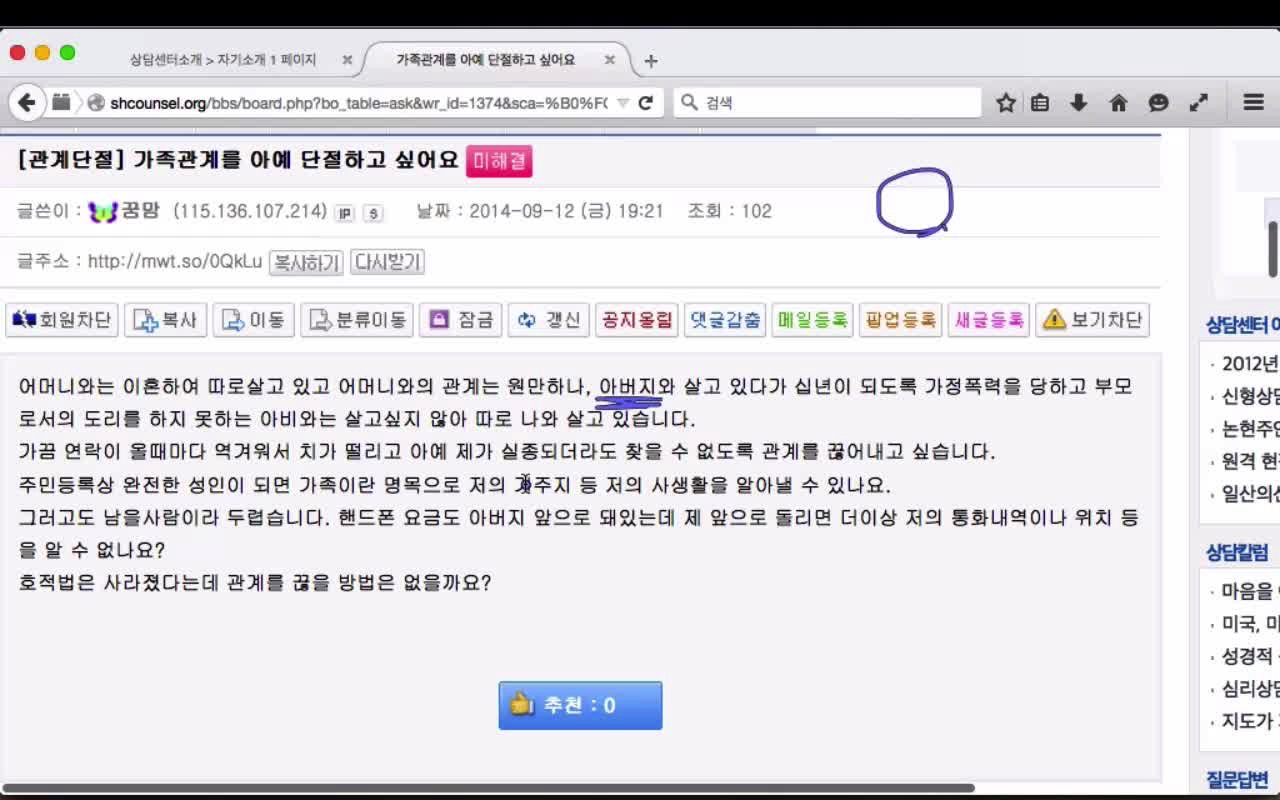Select the 가족관계를 아예 단절하고 싶어요 tab

[x=486, y=60]
